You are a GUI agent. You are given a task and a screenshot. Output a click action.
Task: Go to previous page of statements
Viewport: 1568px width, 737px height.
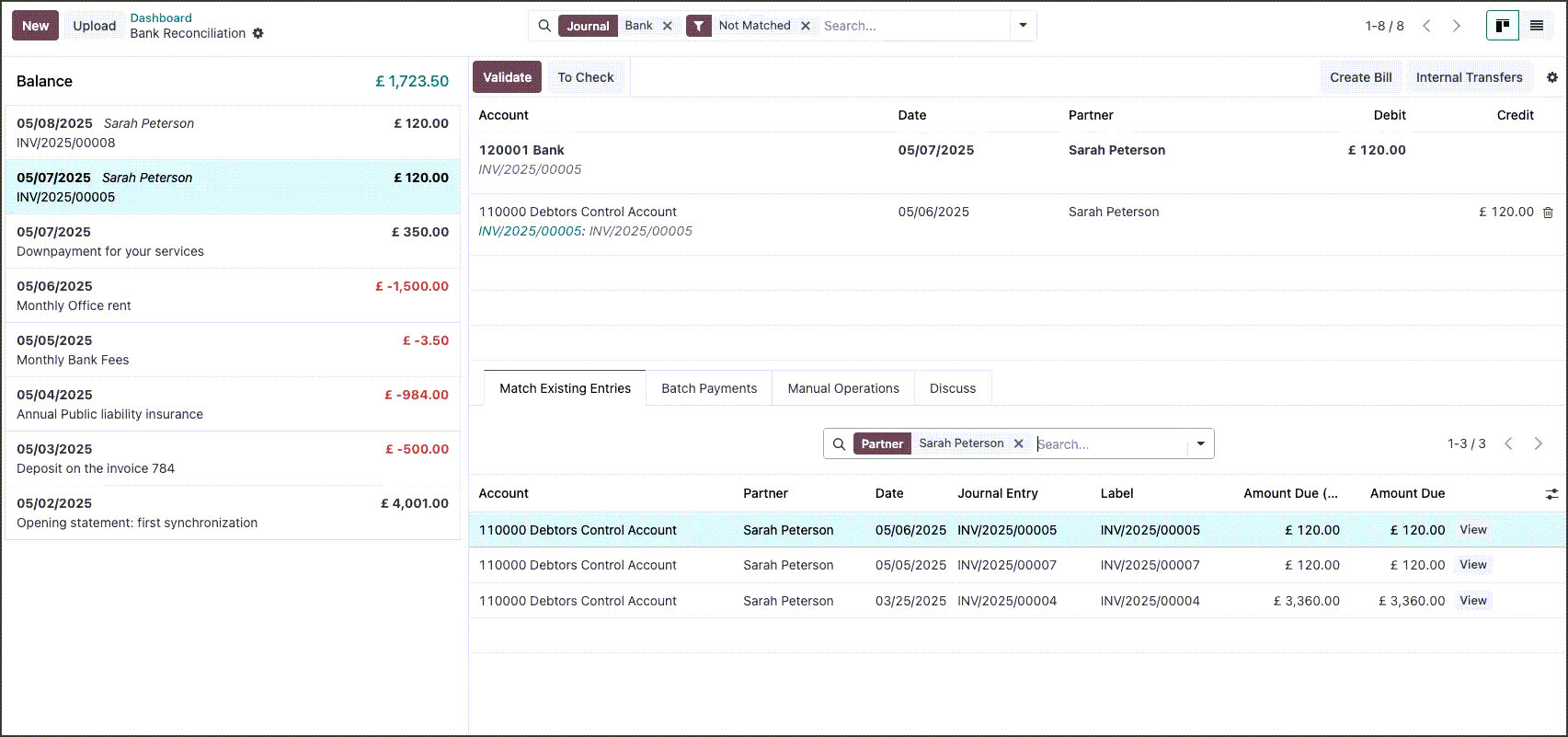click(x=1426, y=26)
